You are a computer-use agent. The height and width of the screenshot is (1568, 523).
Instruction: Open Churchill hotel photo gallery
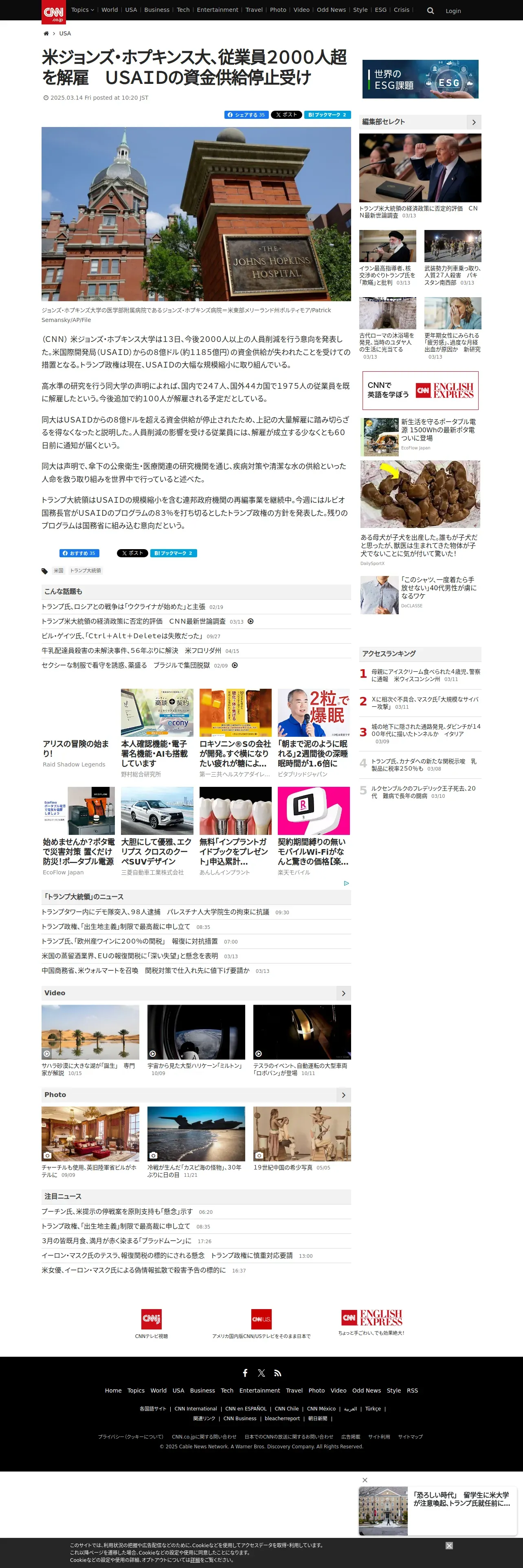(90, 1133)
